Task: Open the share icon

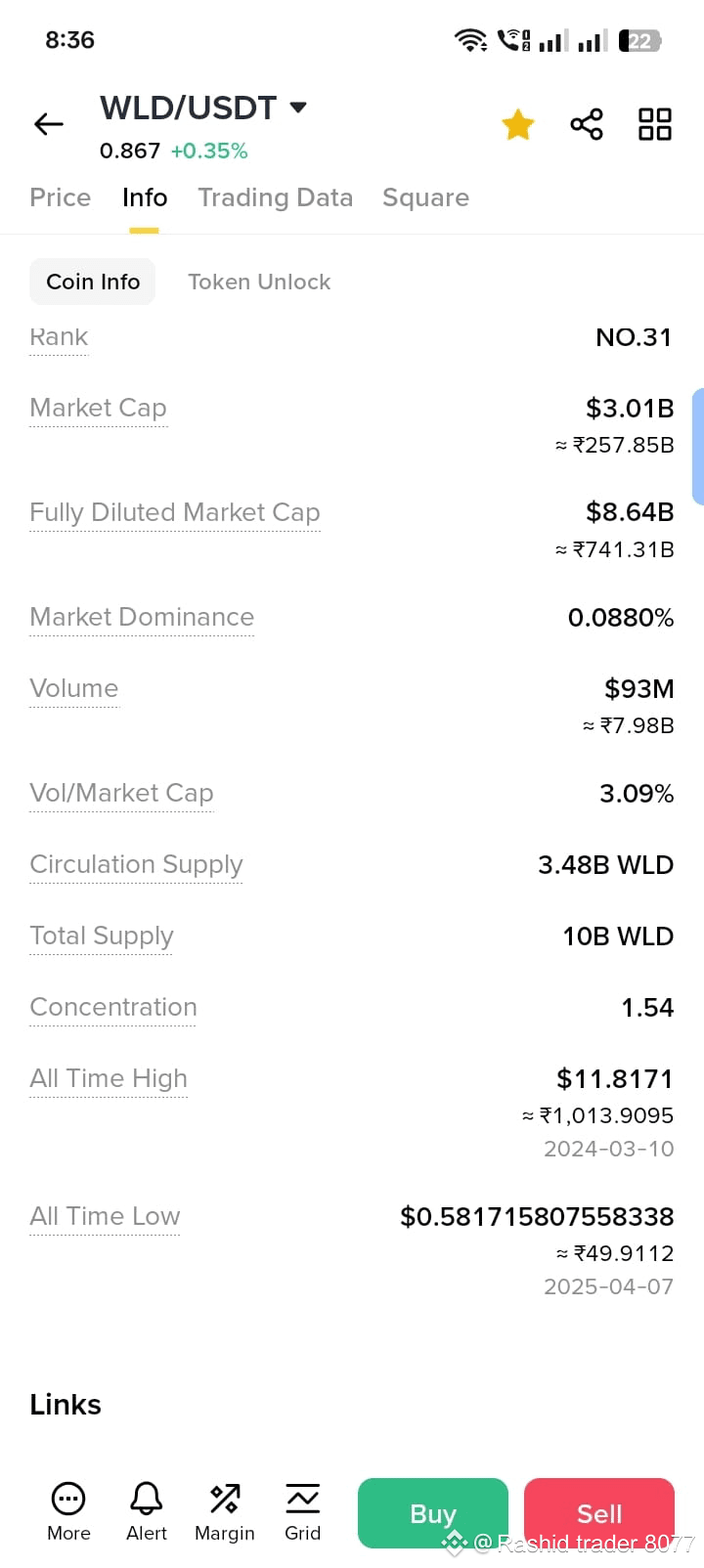Action: tap(587, 124)
